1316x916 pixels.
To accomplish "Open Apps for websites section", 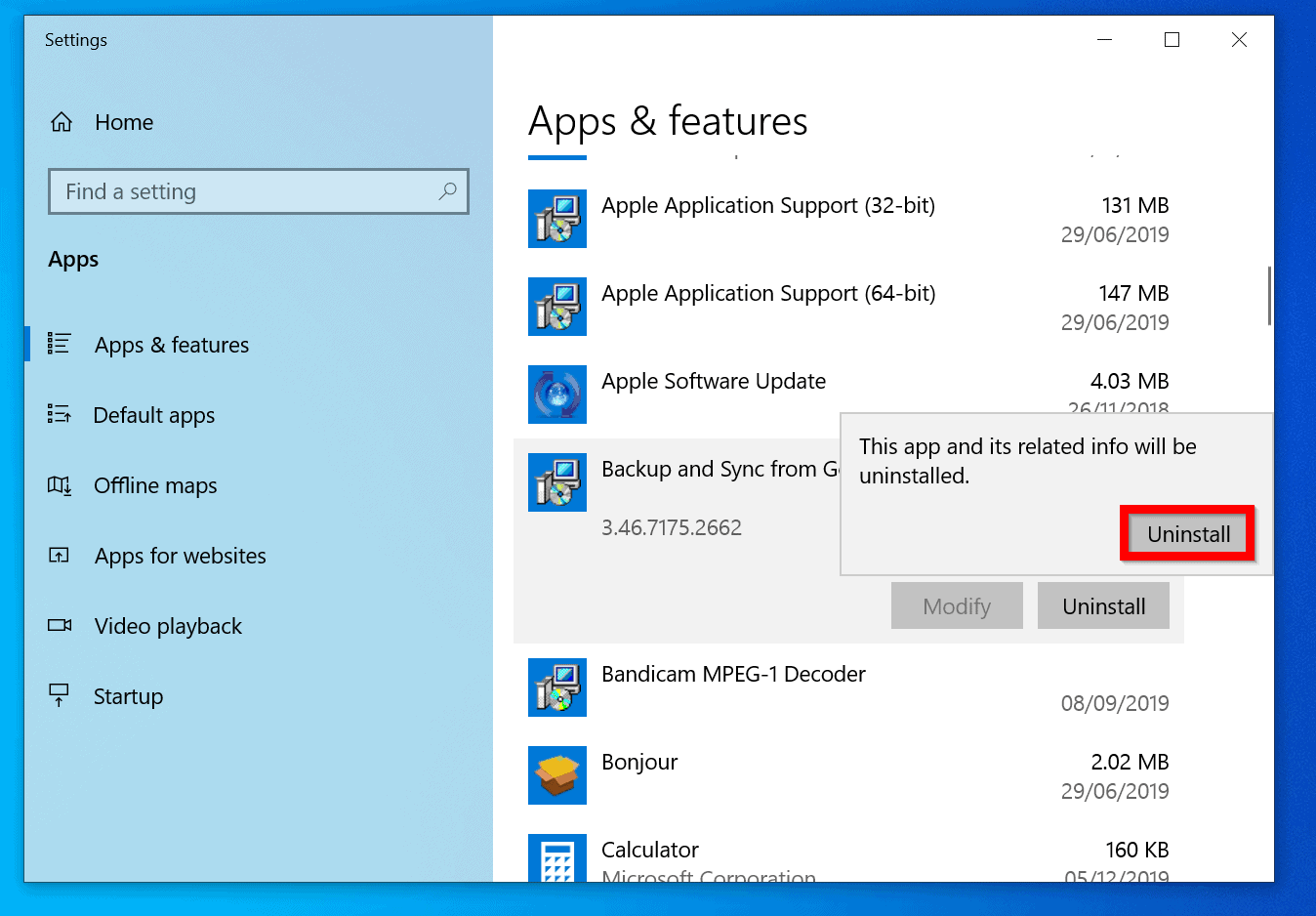I will tap(181, 556).
